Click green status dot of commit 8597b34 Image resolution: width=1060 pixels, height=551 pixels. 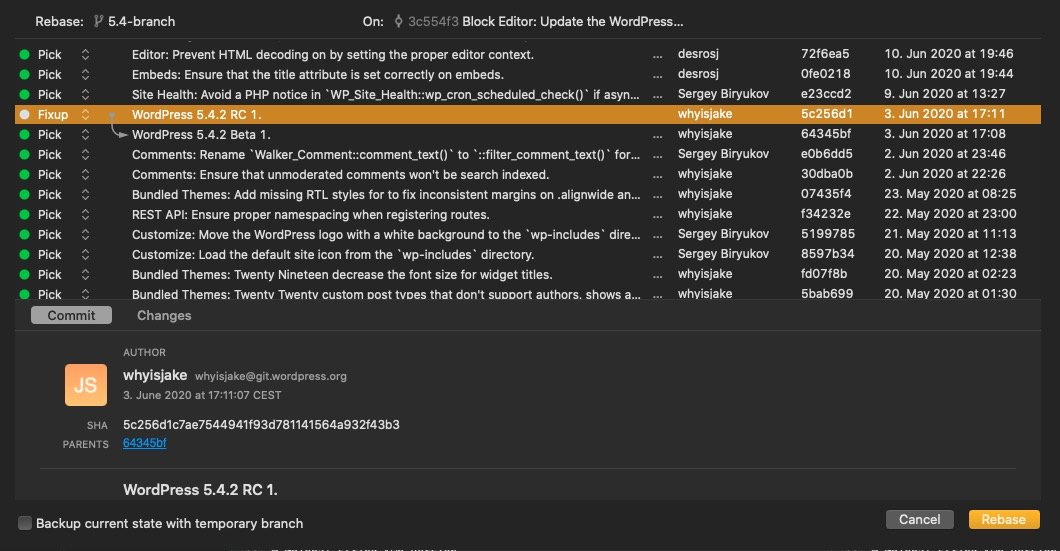click(24, 255)
